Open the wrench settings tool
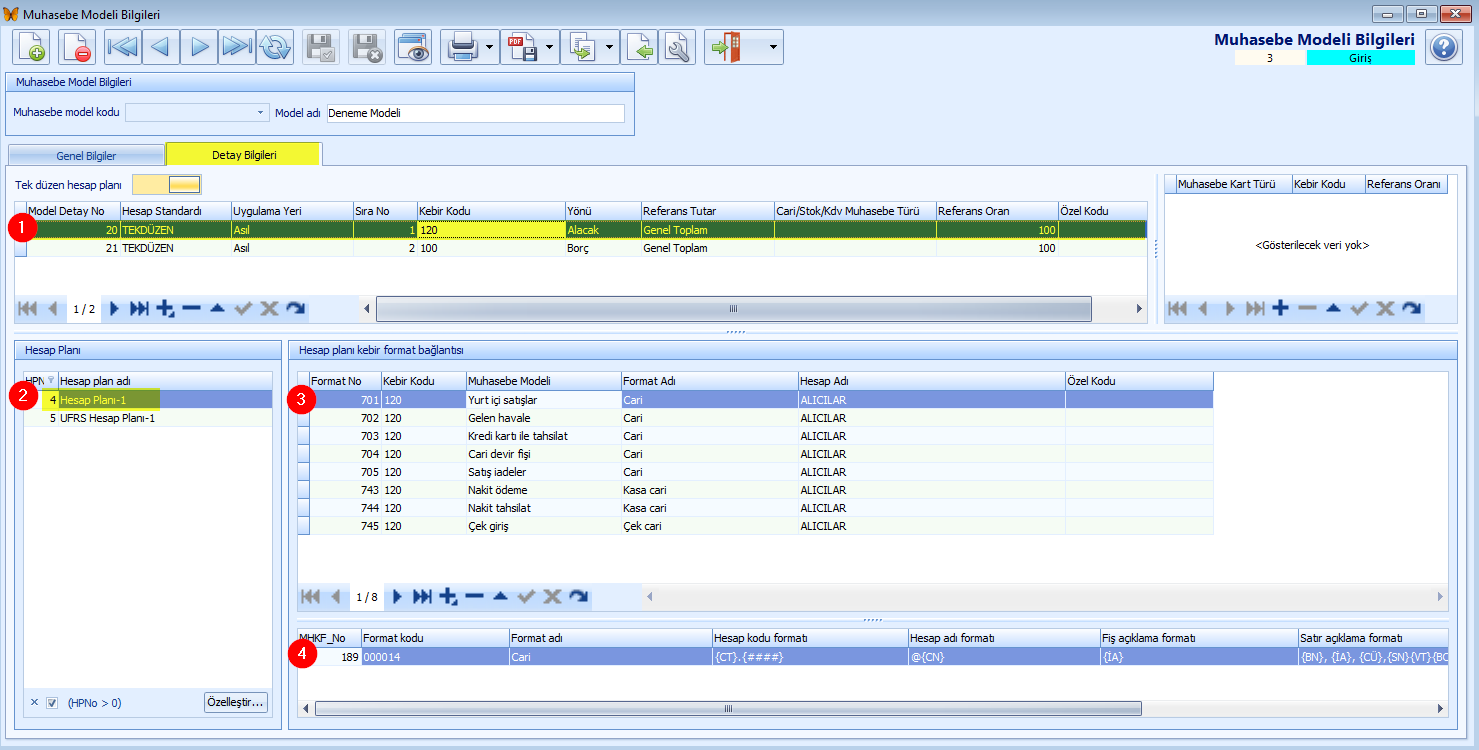 pyautogui.click(x=677, y=47)
